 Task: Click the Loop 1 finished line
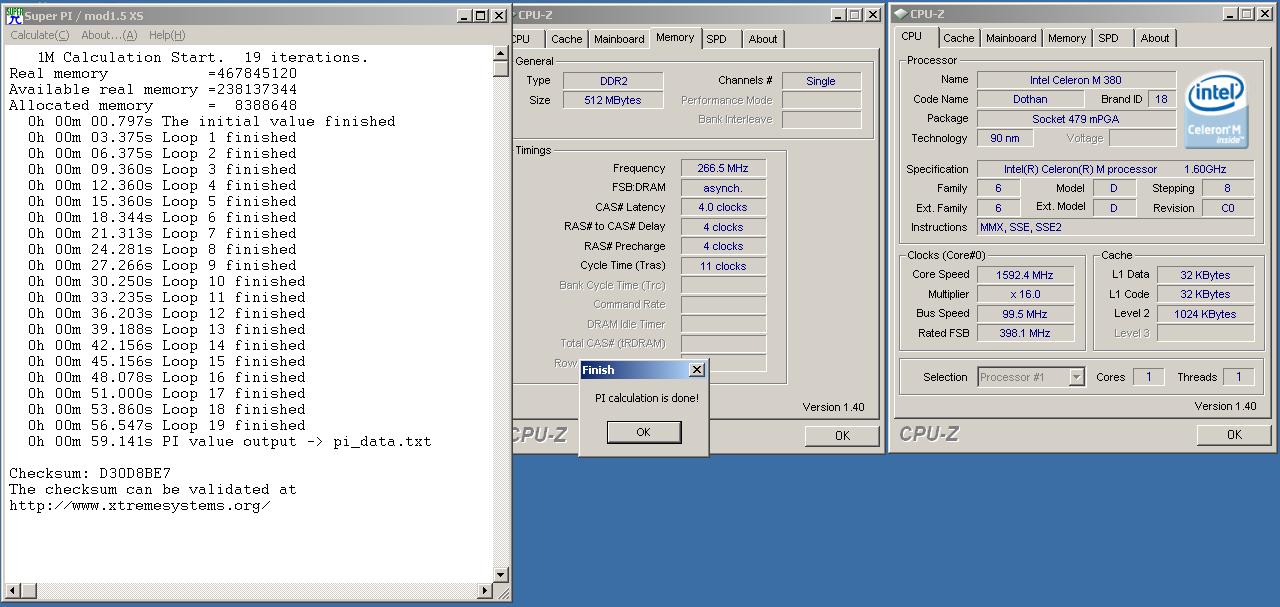coord(162,137)
